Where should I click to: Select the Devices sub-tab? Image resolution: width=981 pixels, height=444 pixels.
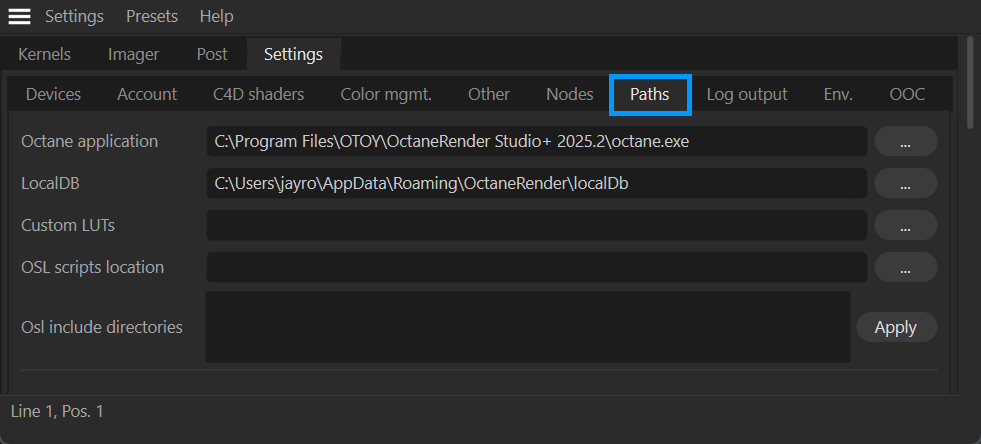coord(53,94)
